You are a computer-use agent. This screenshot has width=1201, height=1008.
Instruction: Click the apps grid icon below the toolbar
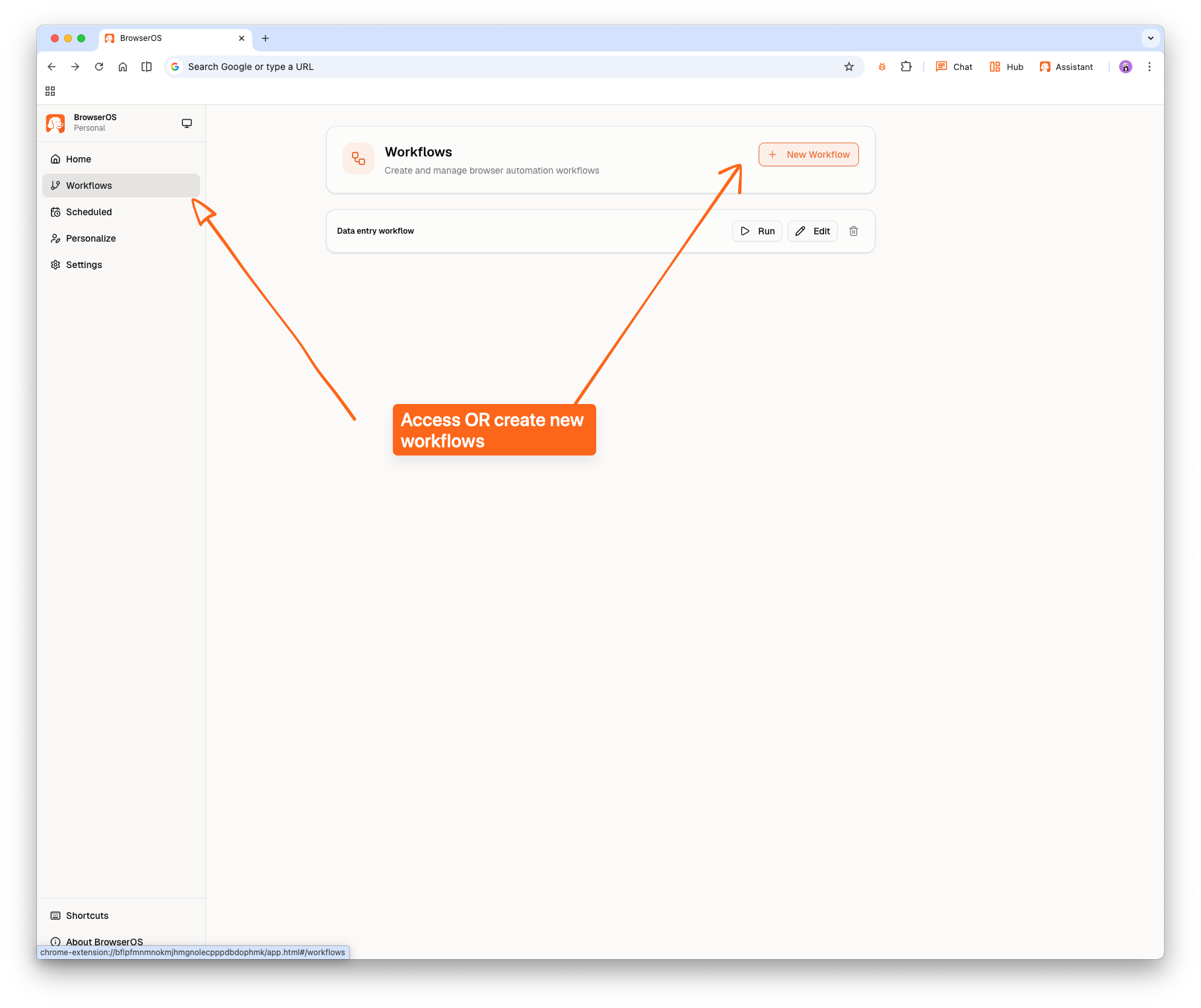click(x=50, y=91)
